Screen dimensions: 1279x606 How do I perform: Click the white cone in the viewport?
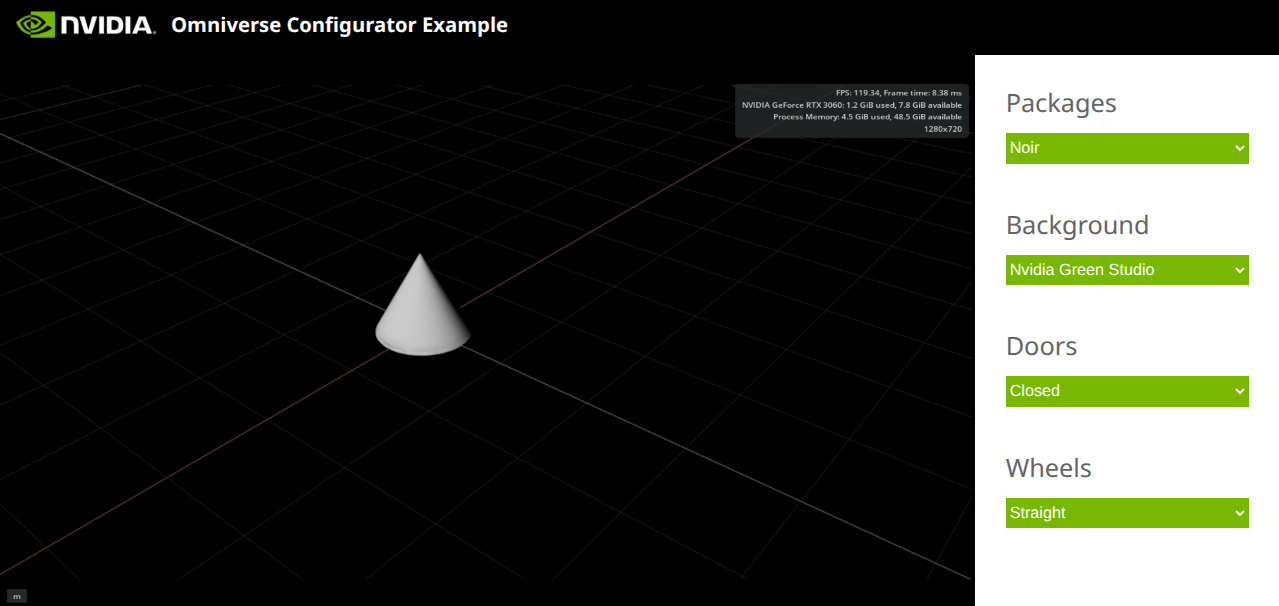[x=422, y=305]
